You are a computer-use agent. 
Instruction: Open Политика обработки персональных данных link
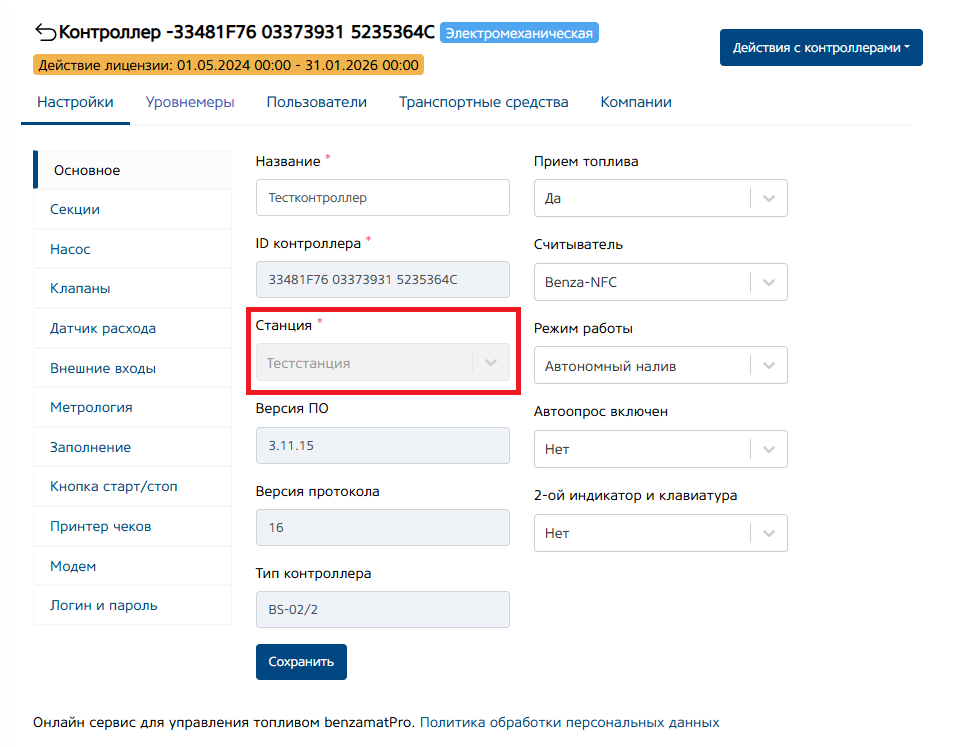569,722
